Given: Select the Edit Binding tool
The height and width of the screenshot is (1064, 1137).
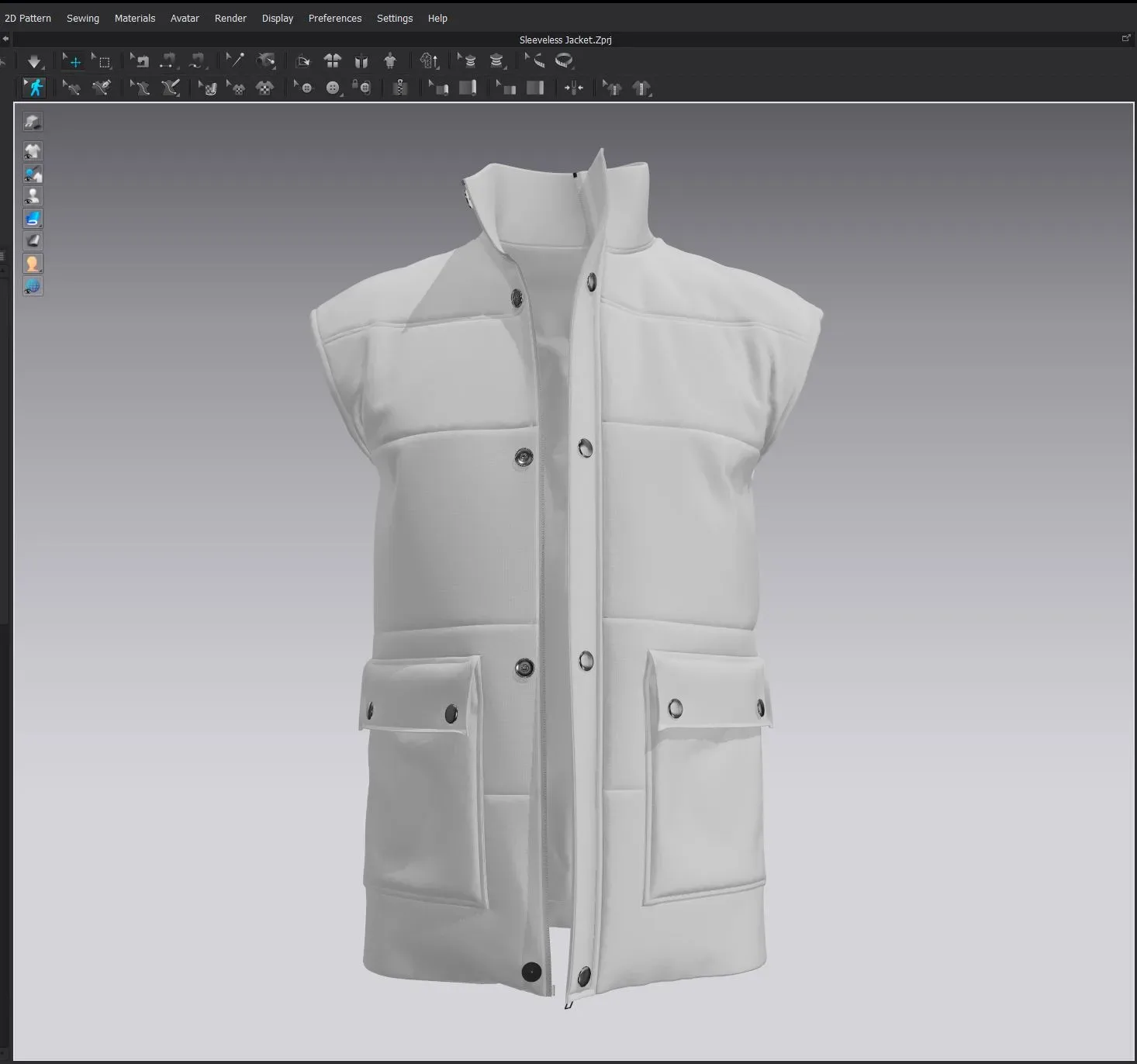Looking at the screenshot, I should [x=506, y=88].
